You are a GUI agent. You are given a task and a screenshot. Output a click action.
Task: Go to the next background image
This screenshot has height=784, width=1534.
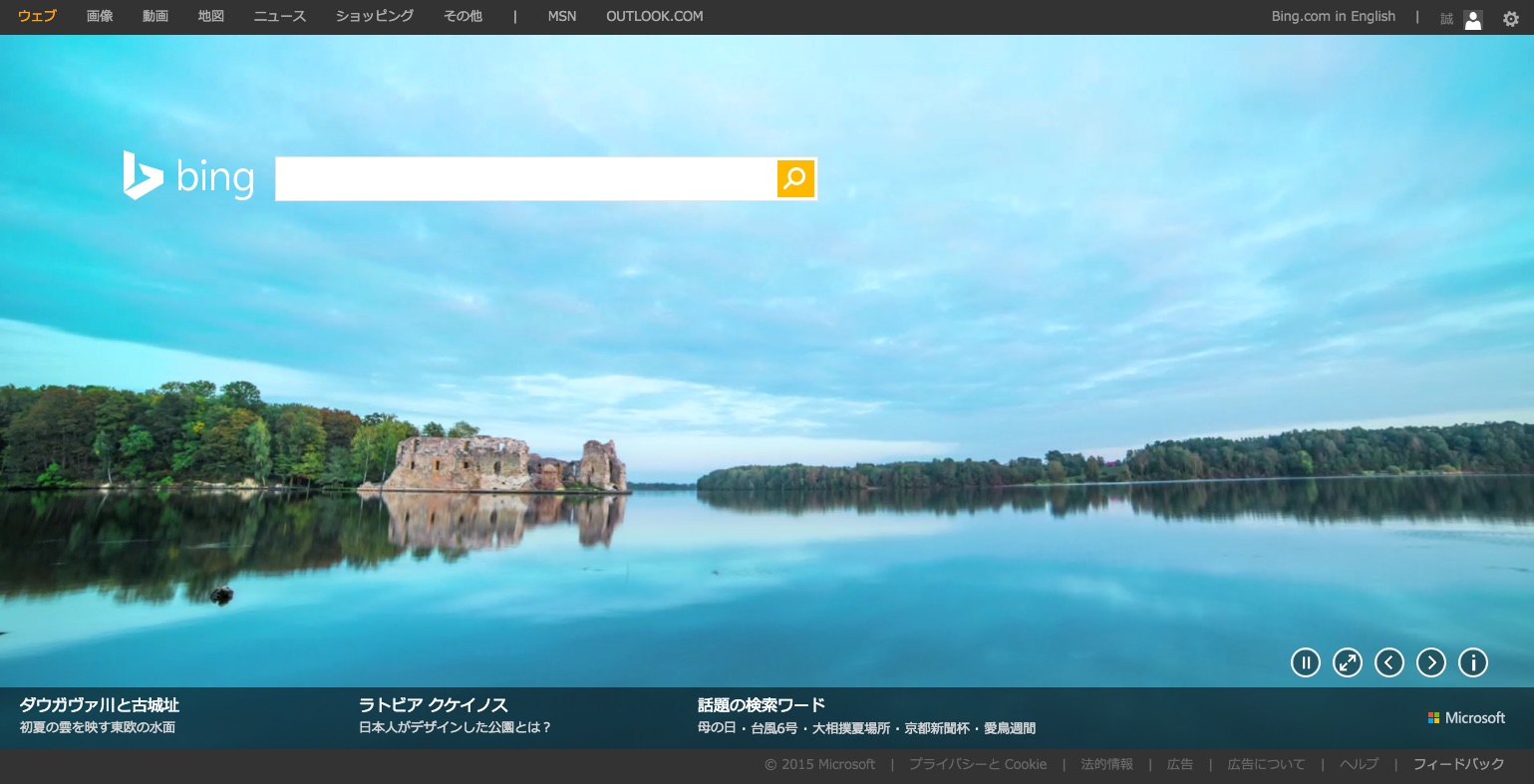(1430, 662)
